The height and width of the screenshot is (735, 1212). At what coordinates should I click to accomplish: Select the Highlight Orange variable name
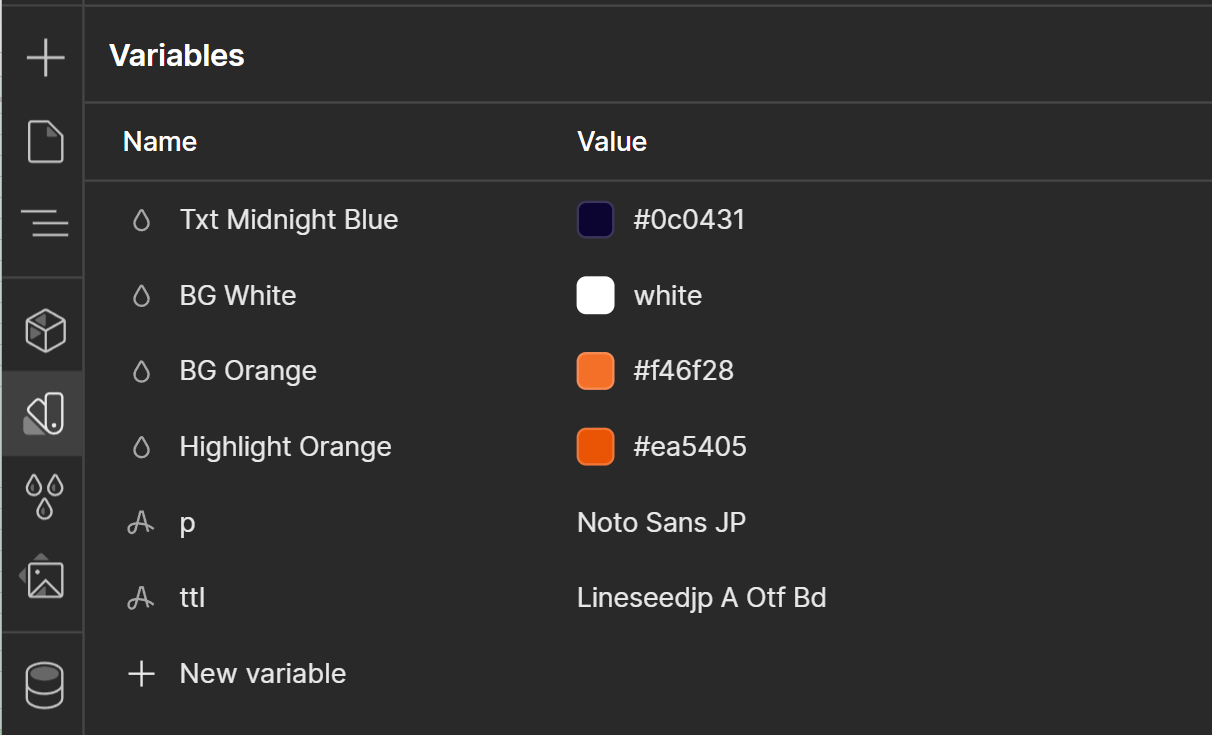point(286,447)
